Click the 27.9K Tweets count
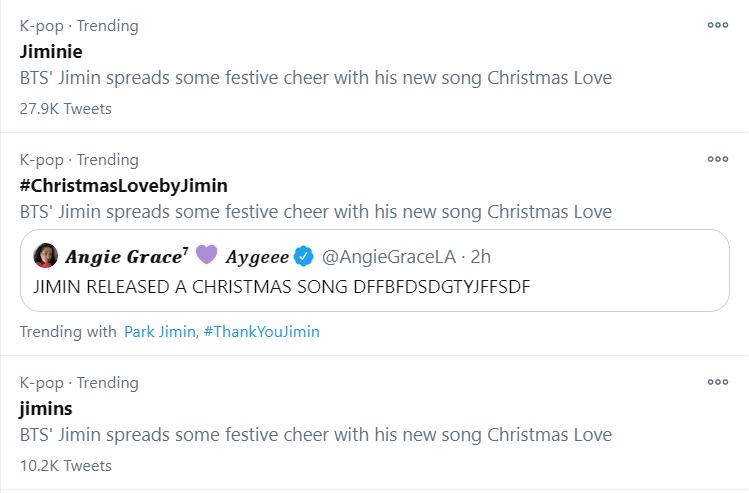This screenshot has height=493, width=749. coord(65,108)
